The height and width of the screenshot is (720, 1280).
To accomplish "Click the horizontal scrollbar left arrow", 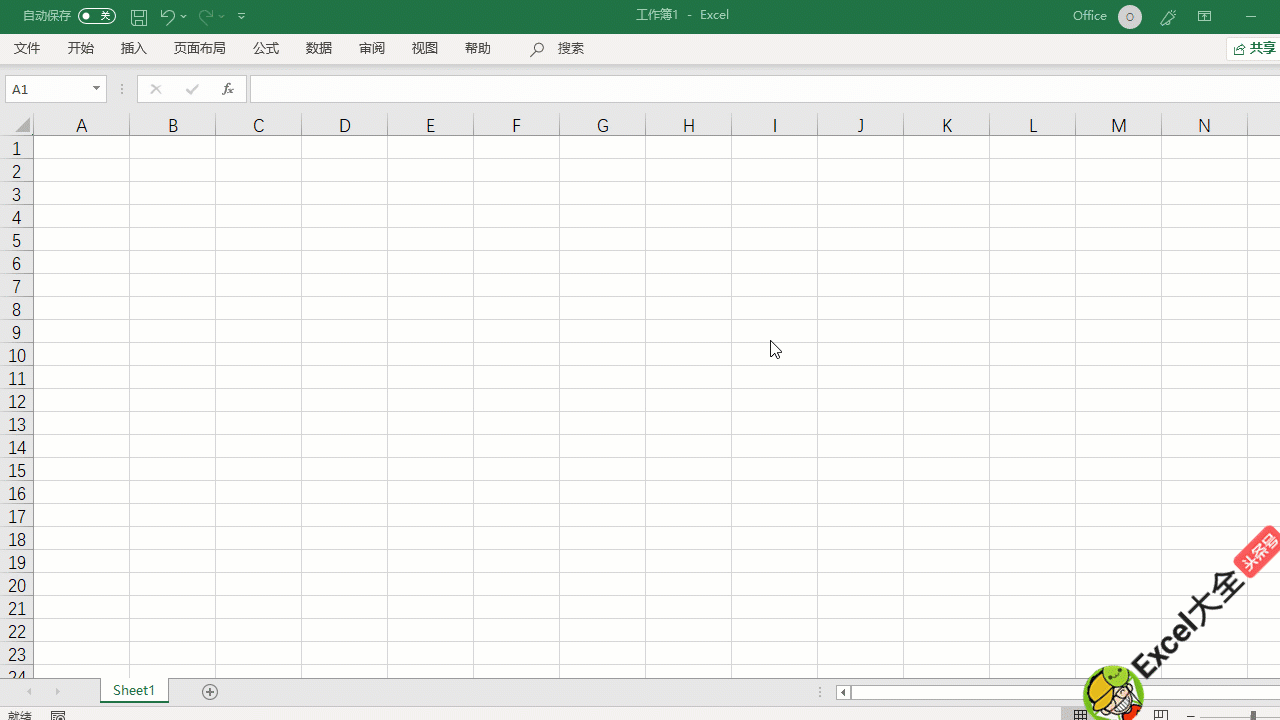I will pos(843,692).
